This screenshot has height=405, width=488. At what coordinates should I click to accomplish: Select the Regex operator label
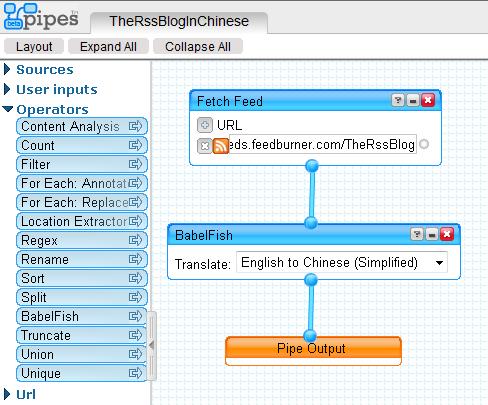click(x=39, y=241)
